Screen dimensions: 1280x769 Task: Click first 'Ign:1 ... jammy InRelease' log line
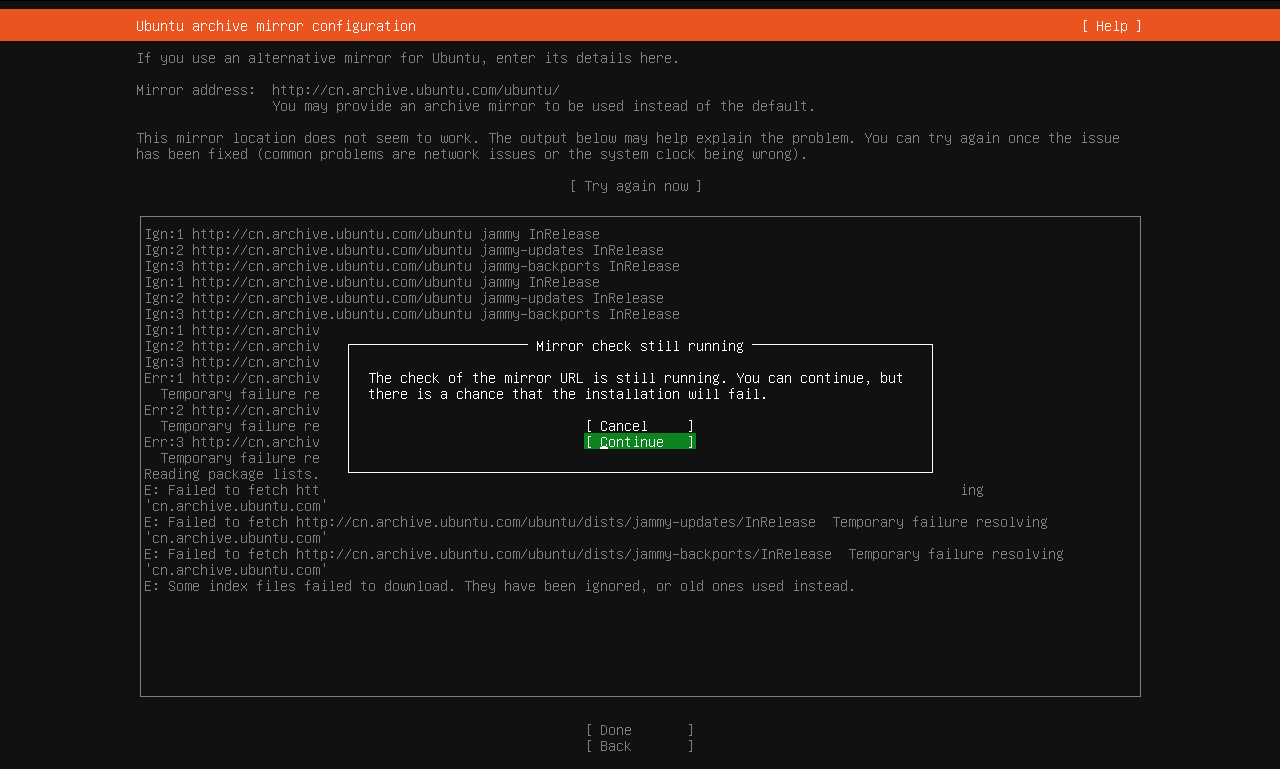point(372,234)
